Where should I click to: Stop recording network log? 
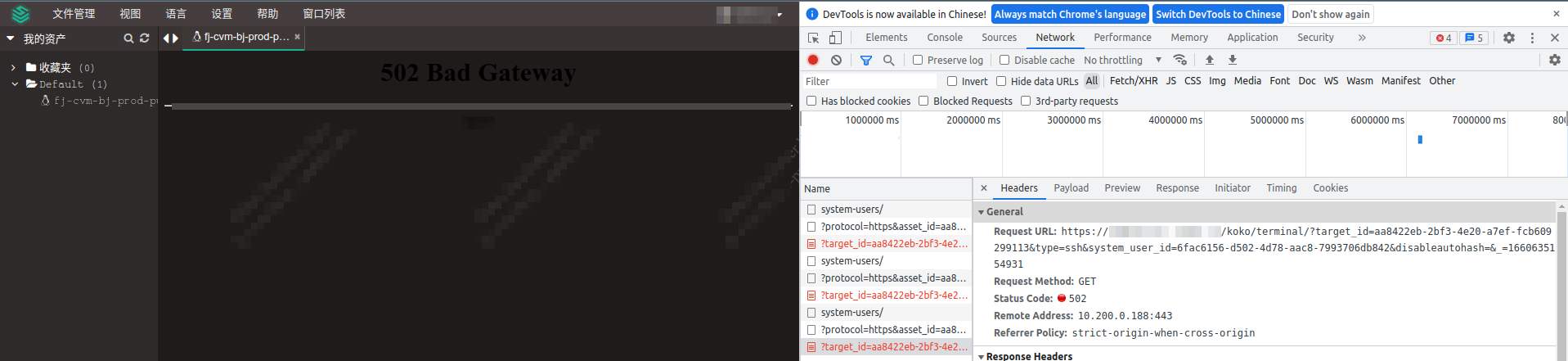coord(813,60)
